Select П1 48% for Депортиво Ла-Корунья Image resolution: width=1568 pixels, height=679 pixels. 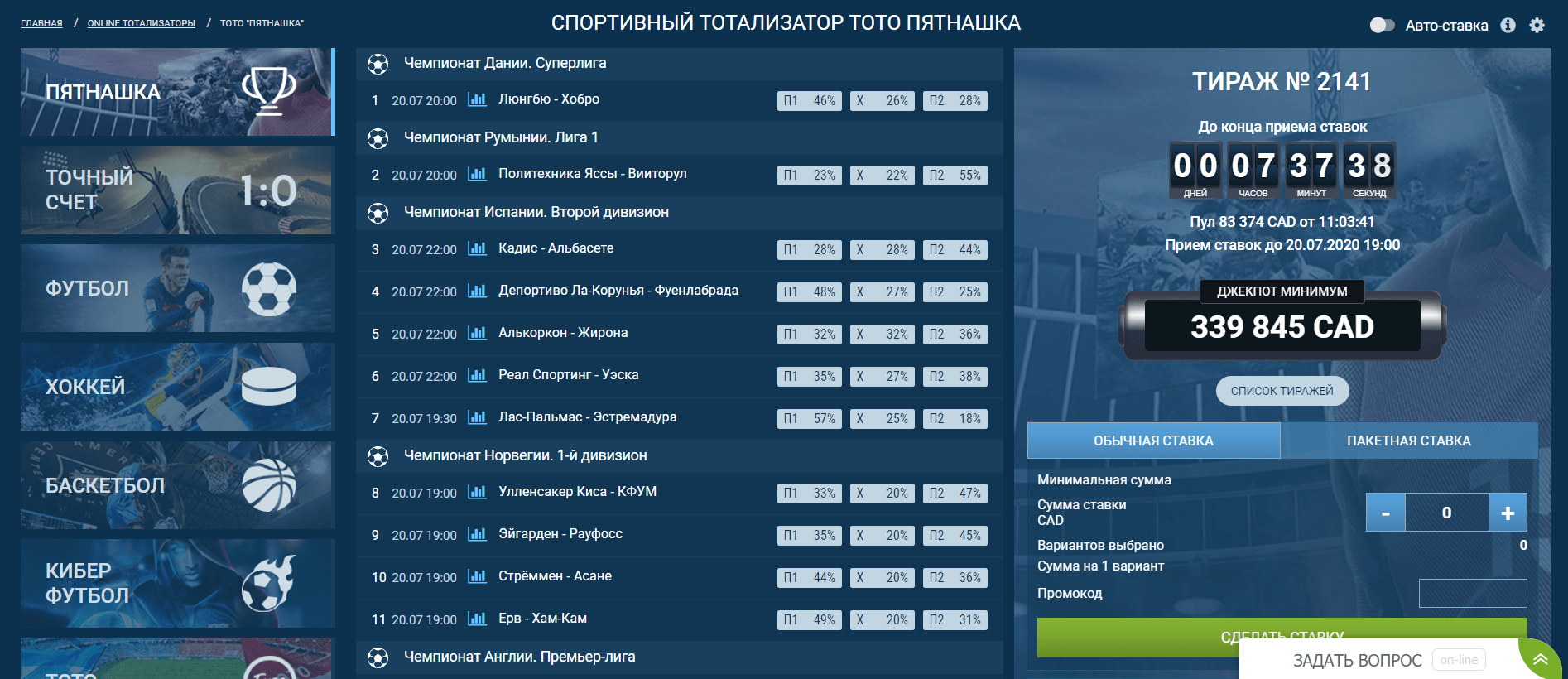810,292
